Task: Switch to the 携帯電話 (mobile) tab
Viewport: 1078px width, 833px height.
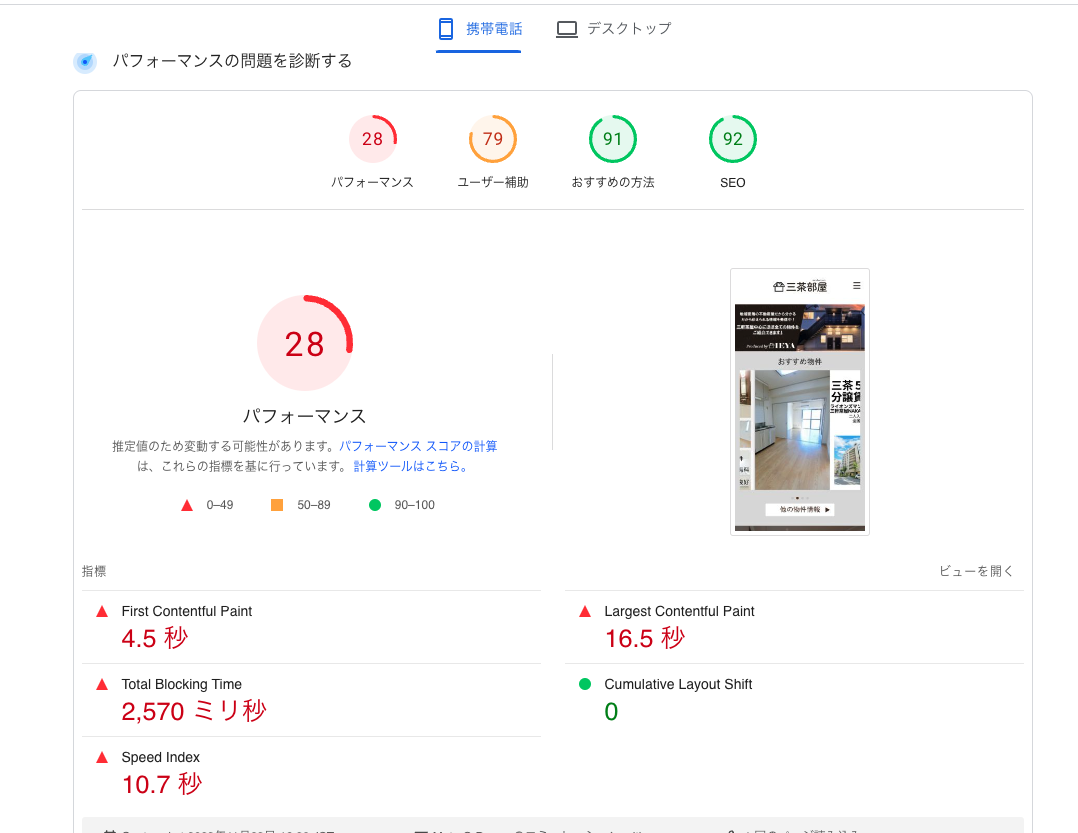Action: pyautogui.click(x=479, y=29)
